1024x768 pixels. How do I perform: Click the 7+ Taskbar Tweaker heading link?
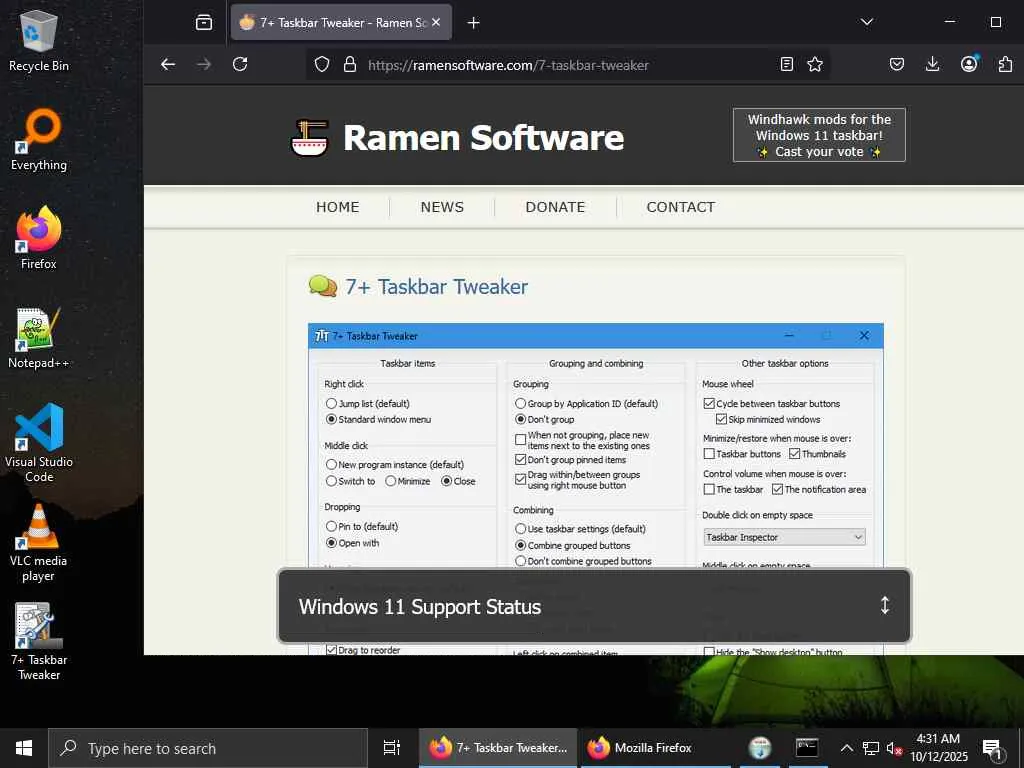pyautogui.click(x=436, y=287)
